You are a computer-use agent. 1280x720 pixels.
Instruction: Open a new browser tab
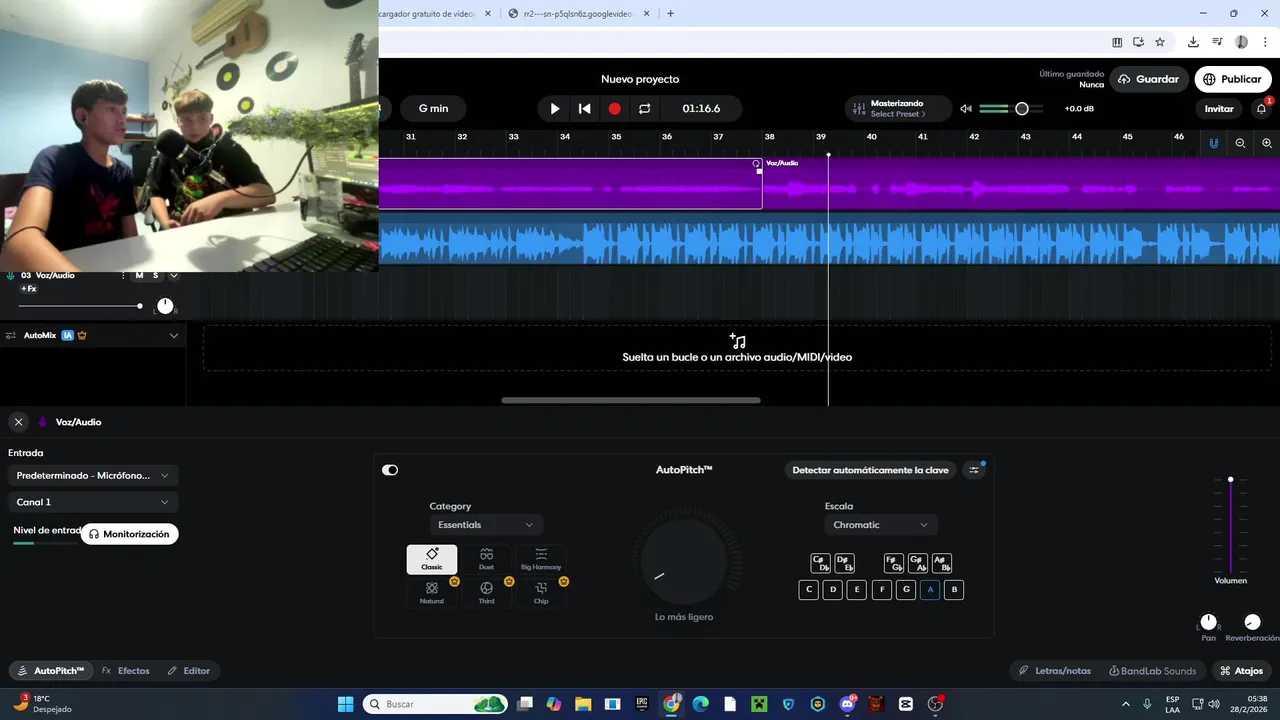670,13
